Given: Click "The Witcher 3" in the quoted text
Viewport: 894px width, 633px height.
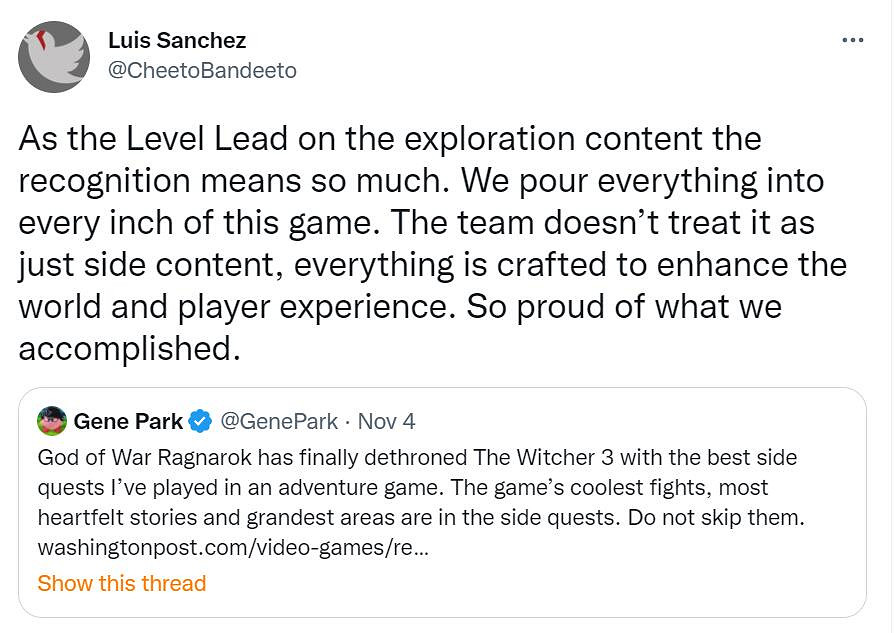Looking at the screenshot, I should [540, 457].
